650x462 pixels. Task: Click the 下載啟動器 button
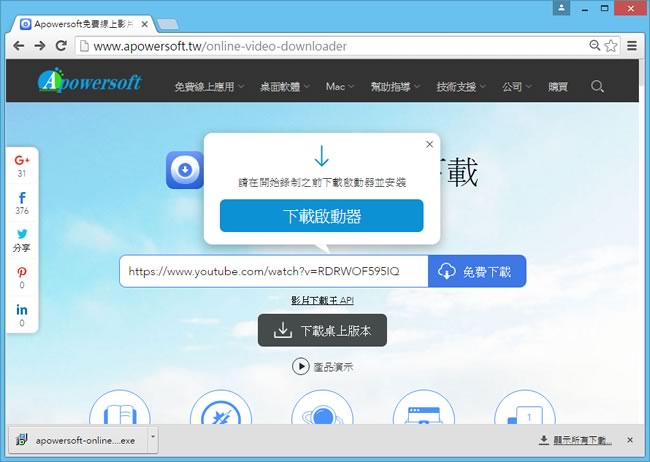322,216
